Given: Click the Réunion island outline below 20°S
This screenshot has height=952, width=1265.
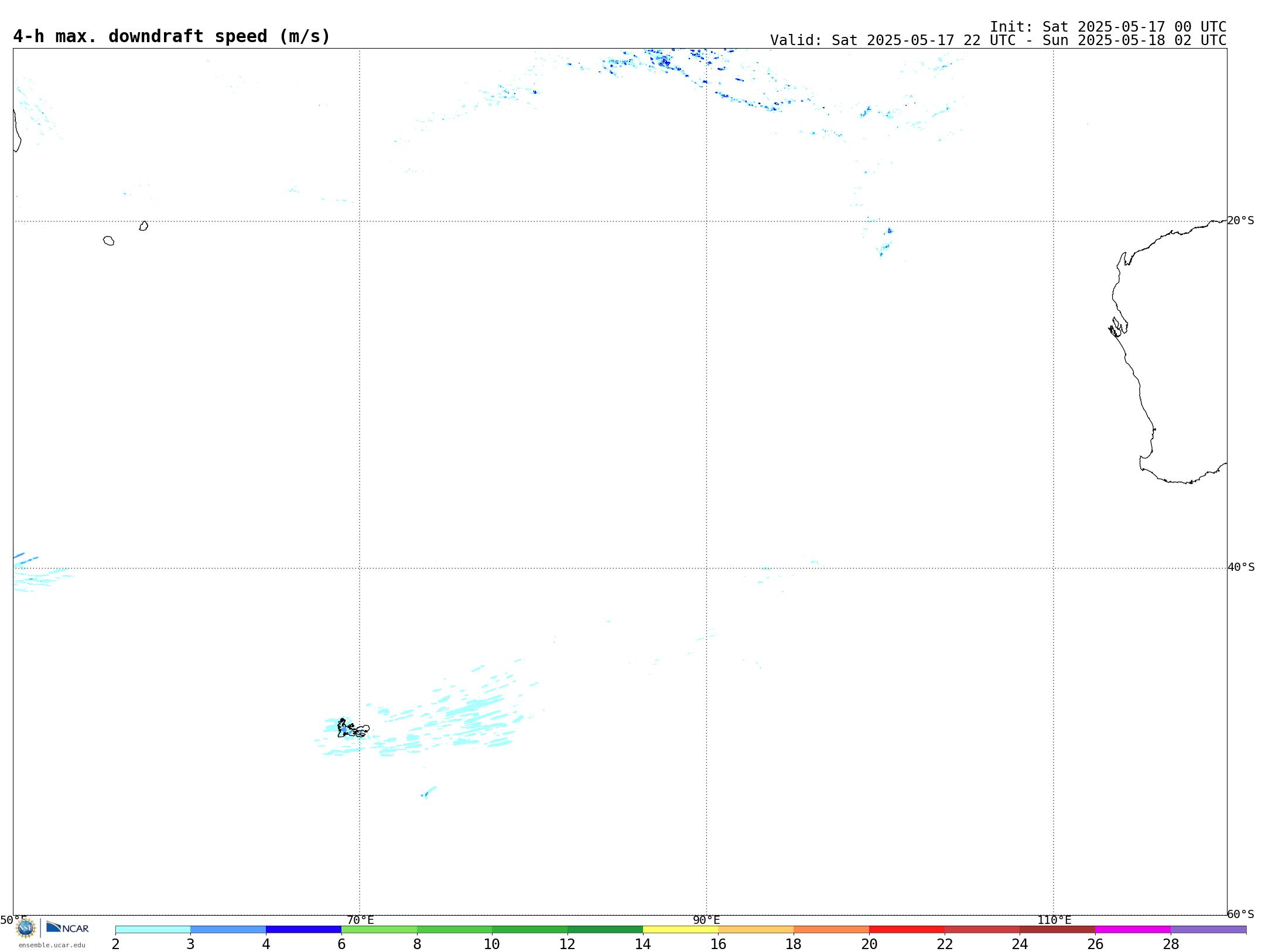Looking at the screenshot, I should click(x=108, y=241).
